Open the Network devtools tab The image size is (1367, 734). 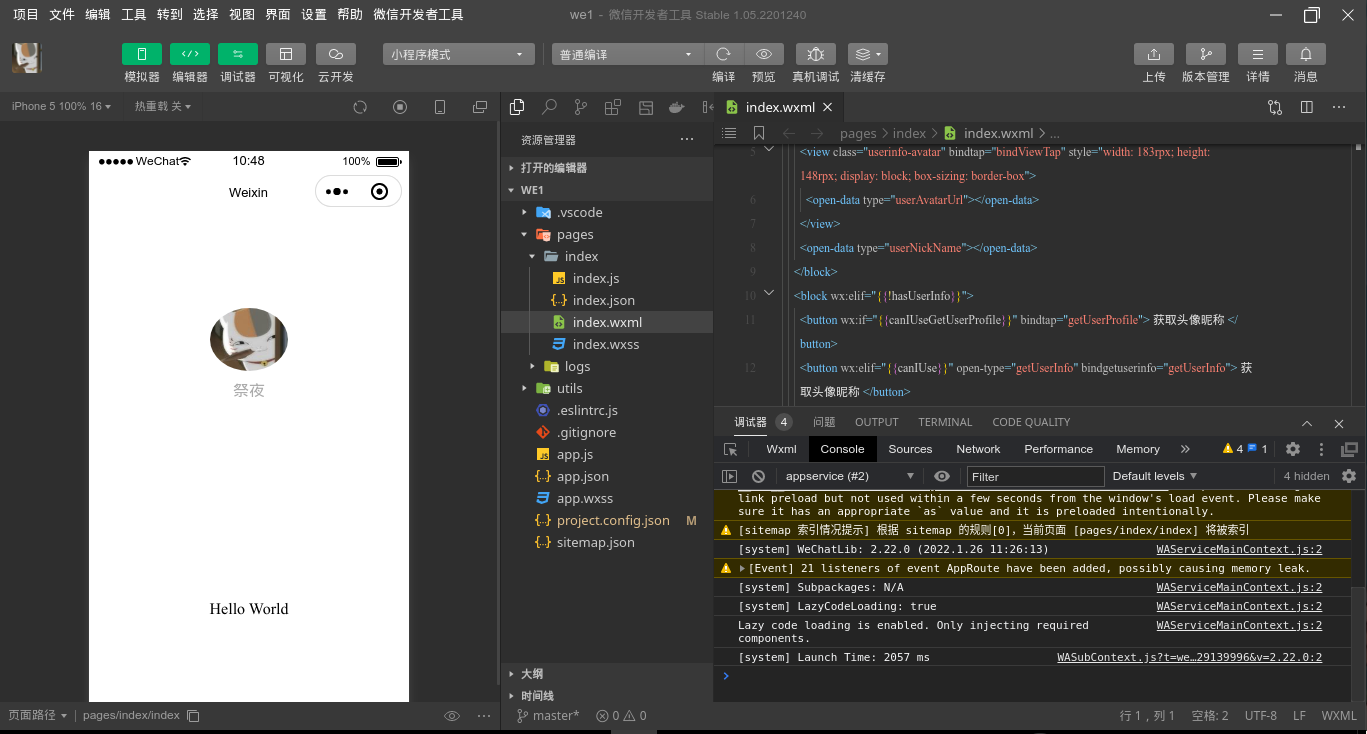pos(978,449)
